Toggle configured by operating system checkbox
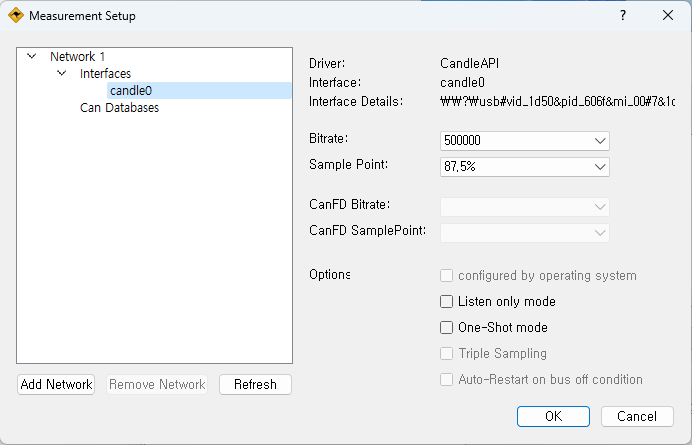Viewport: 694px width, 446px height. pos(447,276)
